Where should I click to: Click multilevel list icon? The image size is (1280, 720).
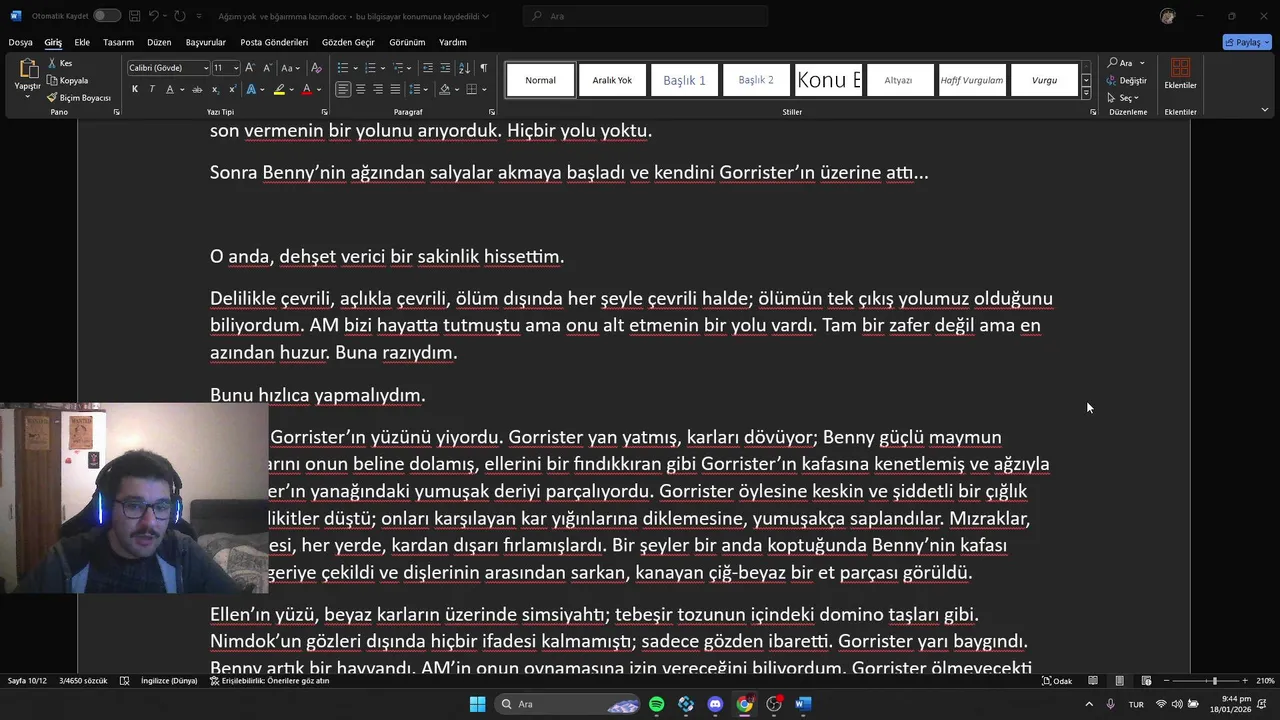tap(398, 68)
